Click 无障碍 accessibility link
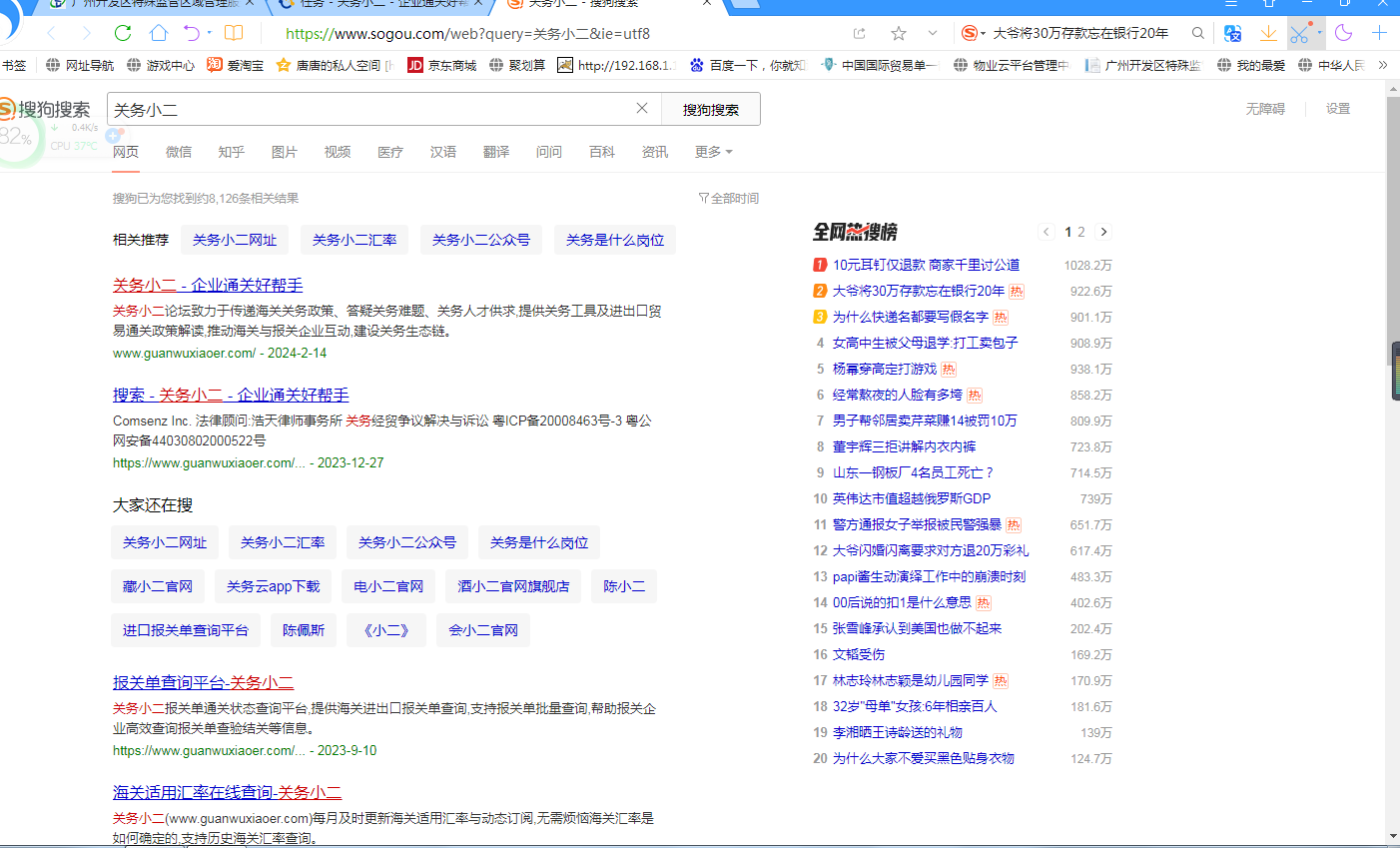Image resolution: width=1400 pixels, height=848 pixels. pyautogui.click(x=1265, y=109)
